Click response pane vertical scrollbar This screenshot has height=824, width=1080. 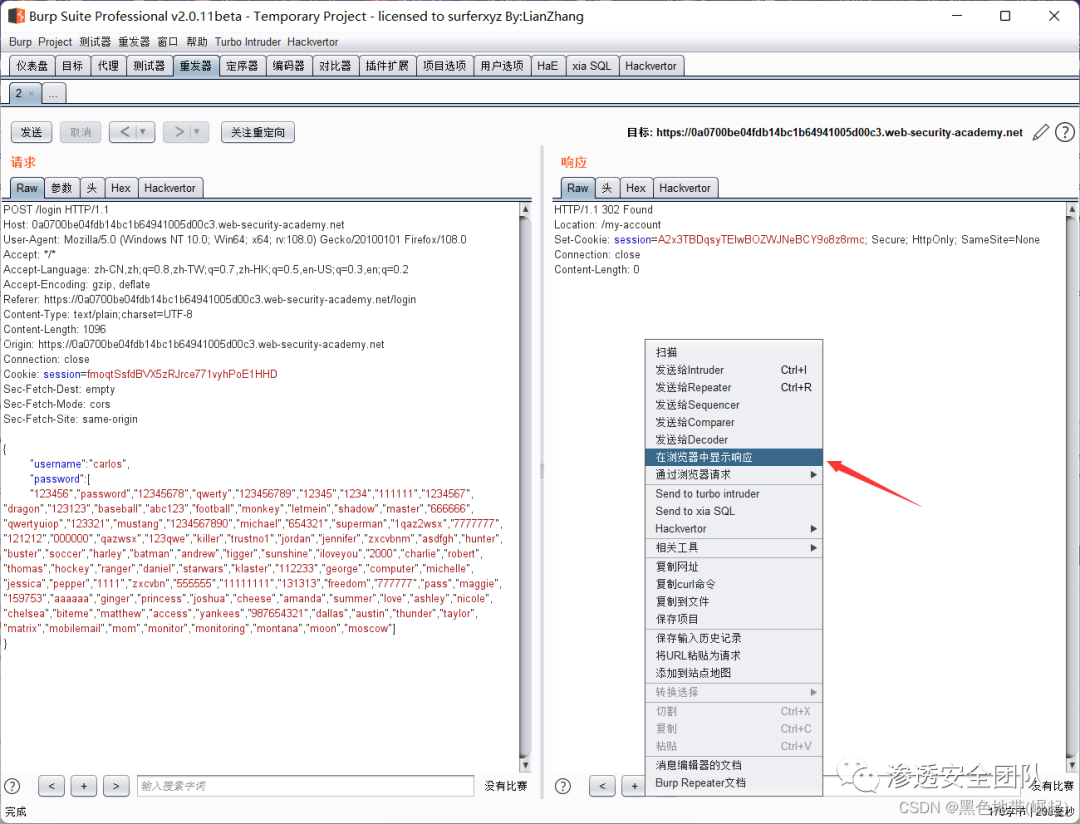coord(1072,486)
